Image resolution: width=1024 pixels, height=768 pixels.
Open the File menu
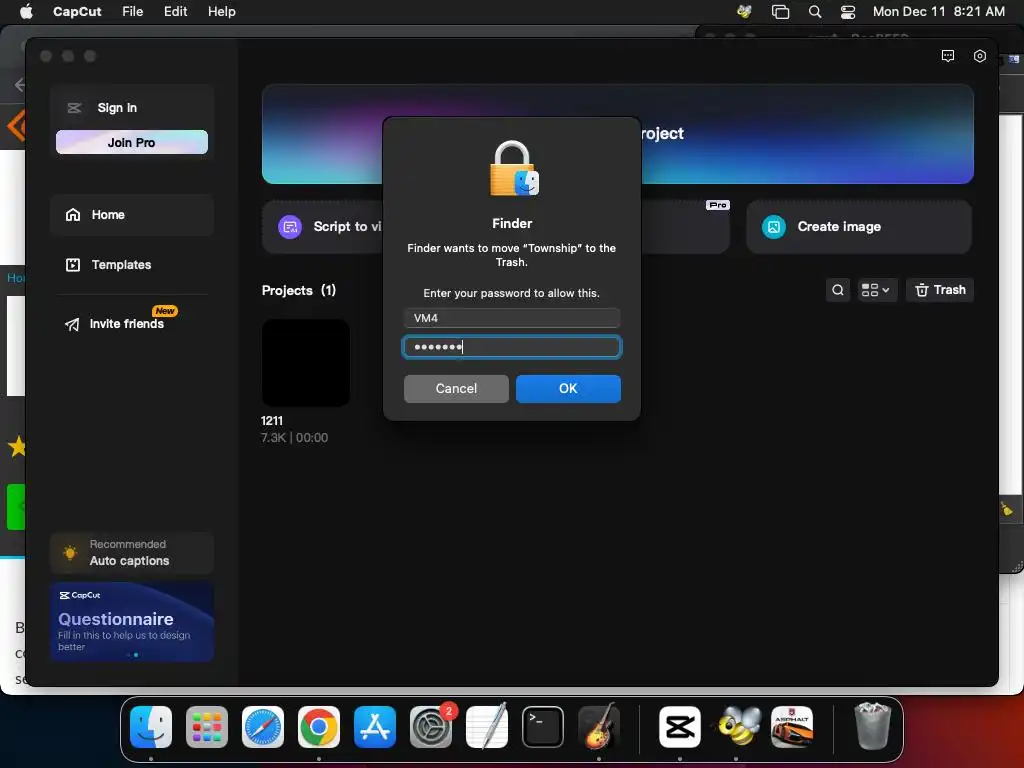133,11
